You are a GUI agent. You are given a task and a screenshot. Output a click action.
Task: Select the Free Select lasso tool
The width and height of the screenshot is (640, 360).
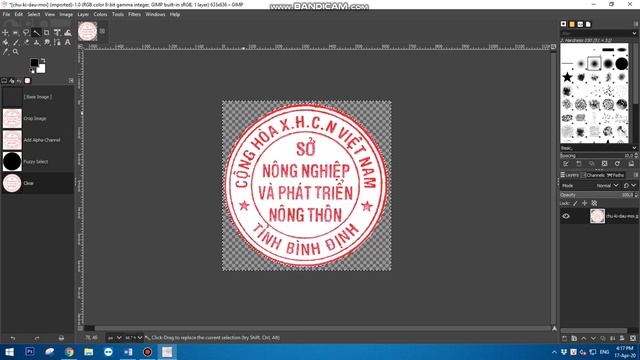click(26, 33)
